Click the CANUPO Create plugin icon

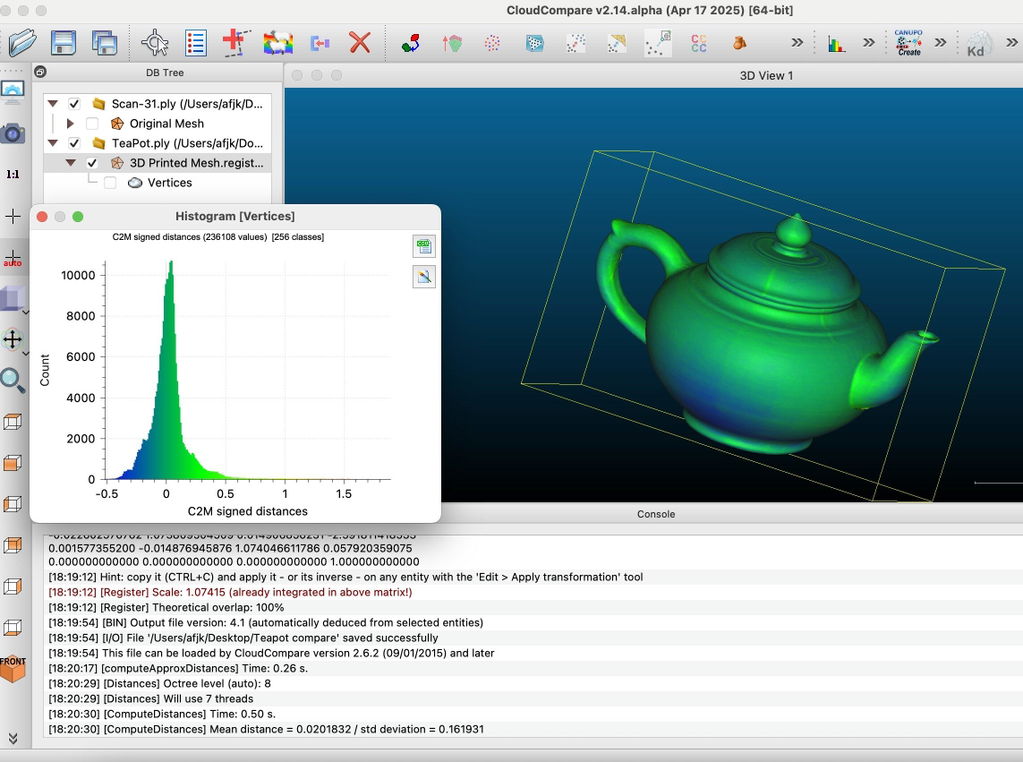908,43
